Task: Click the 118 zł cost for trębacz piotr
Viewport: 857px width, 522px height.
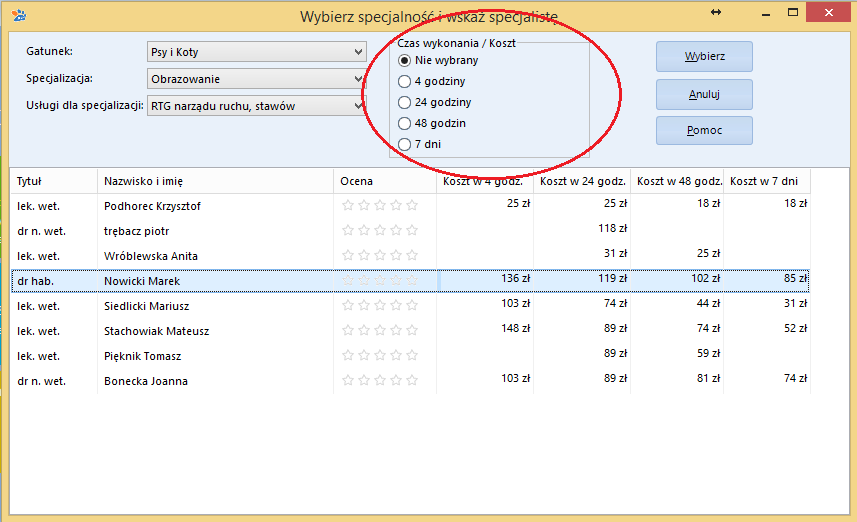Action: click(613, 228)
